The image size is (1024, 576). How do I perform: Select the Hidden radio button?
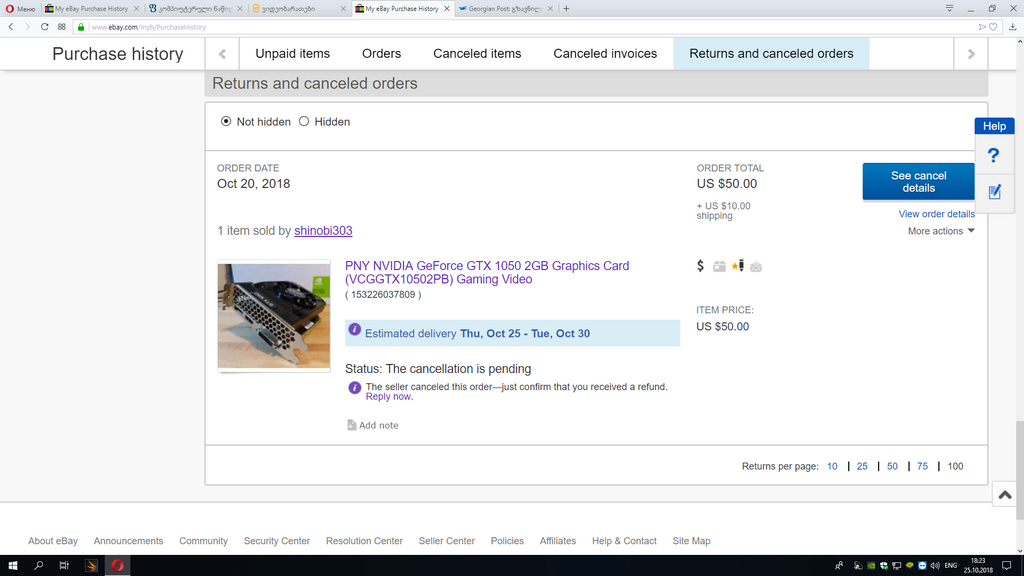pos(304,121)
